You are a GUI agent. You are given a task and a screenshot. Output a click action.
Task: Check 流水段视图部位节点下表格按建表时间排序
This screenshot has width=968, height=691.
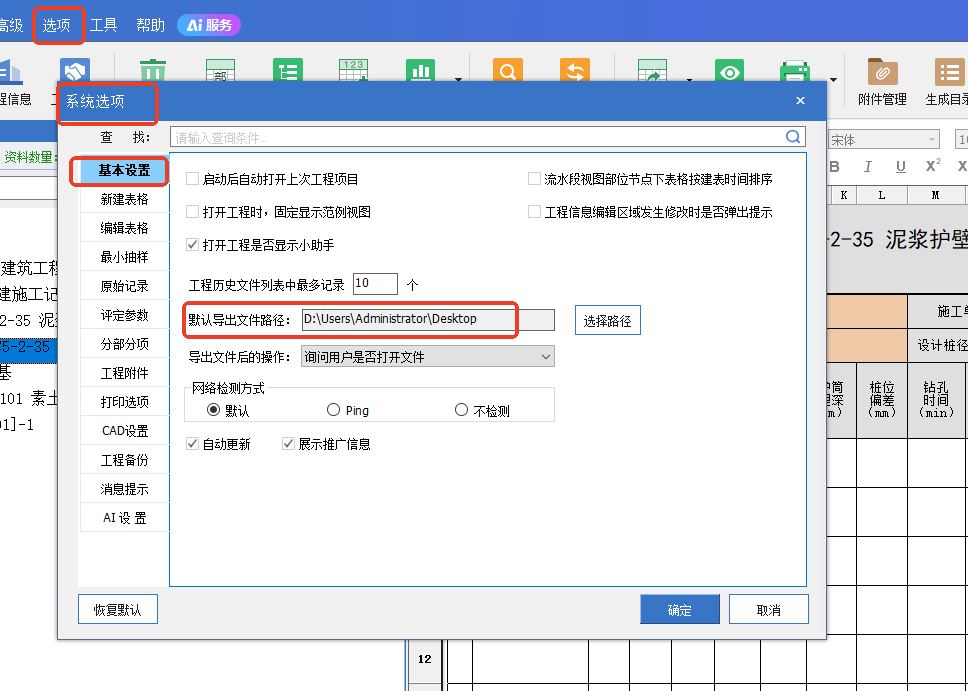[534, 179]
